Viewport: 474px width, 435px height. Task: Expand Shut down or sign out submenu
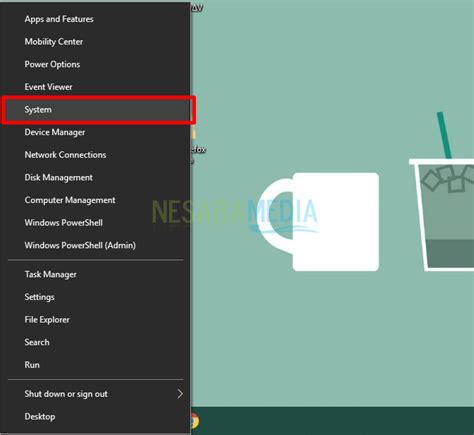pyautogui.click(x=95, y=394)
